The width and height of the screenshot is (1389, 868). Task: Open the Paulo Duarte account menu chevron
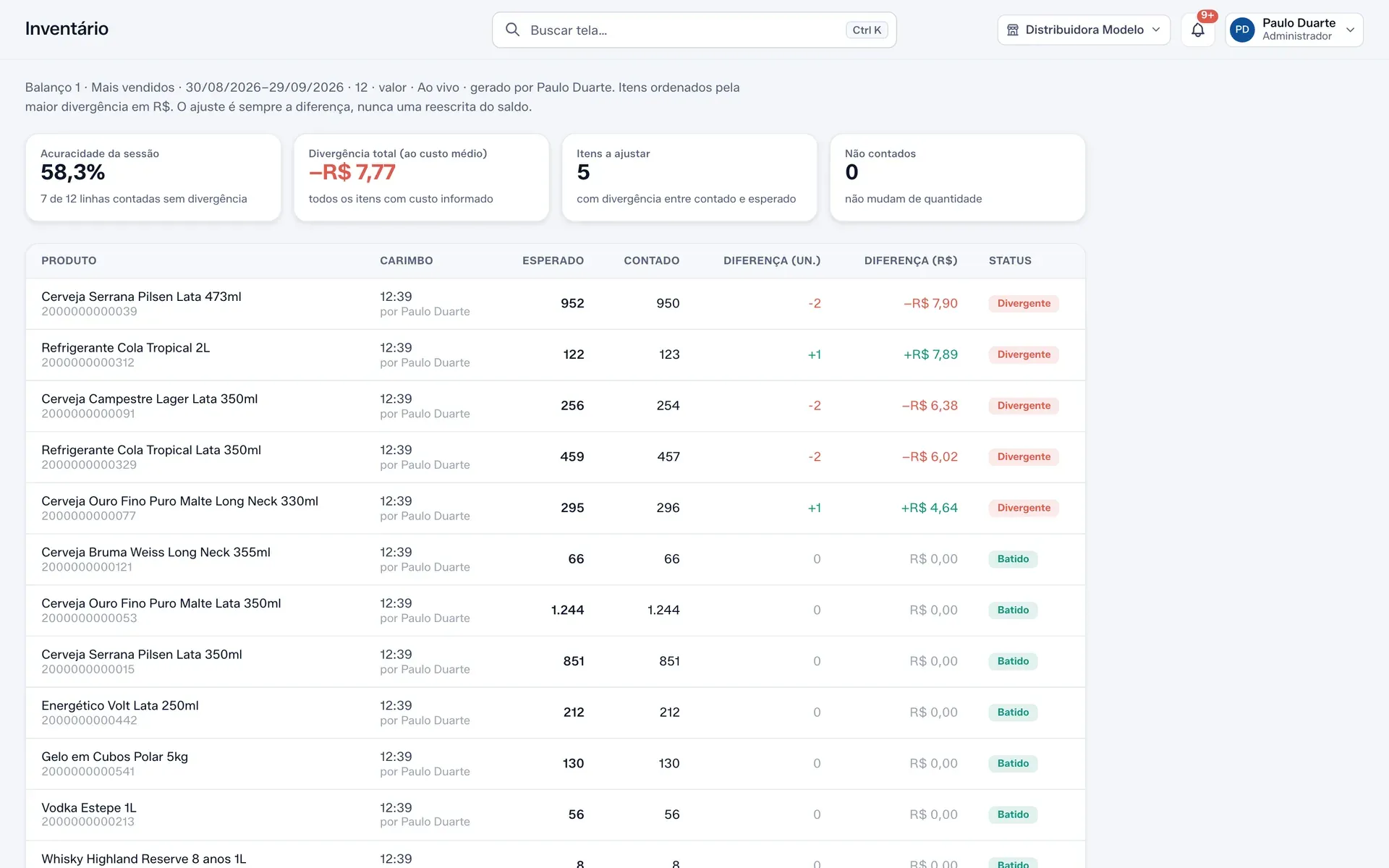[1350, 30]
